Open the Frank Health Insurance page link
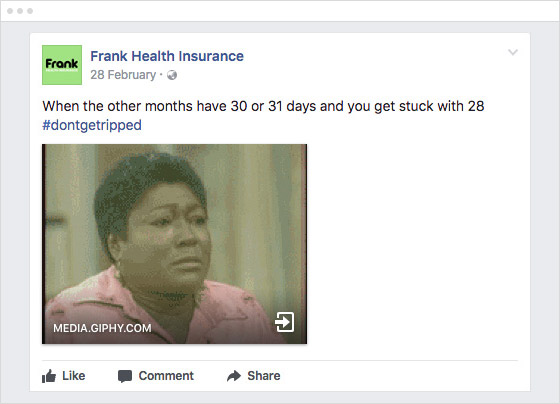 (x=167, y=56)
